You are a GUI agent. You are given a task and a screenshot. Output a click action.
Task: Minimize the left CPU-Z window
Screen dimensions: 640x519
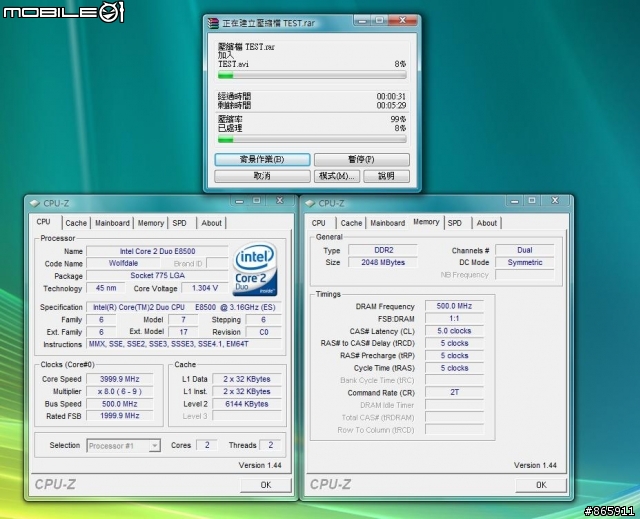coord(240,201)
